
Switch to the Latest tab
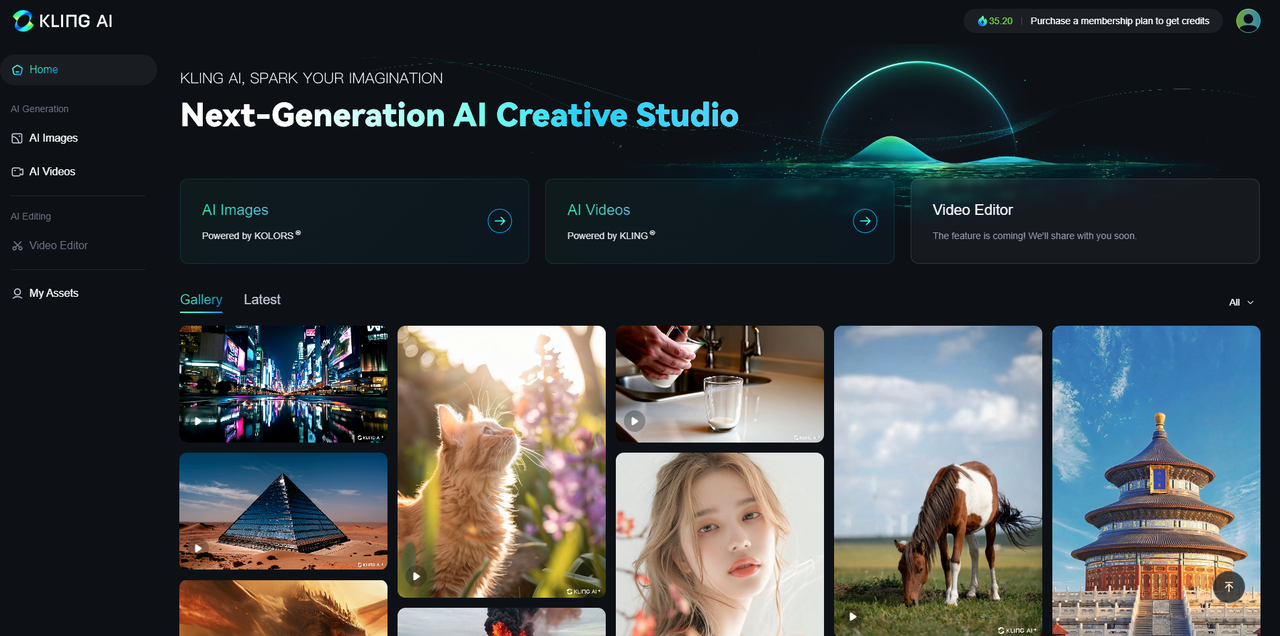coord(262,300)
